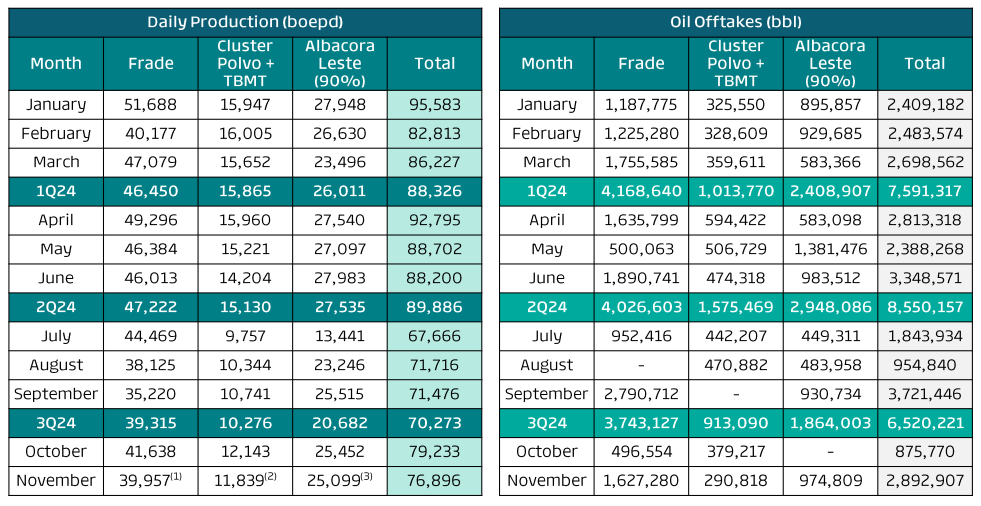Image resolution: width=981 pixels, height=506 pixels.
Task: Select the Cluster Polvo + TBMT header in Oil Offtakes
Action: (735, 63)
